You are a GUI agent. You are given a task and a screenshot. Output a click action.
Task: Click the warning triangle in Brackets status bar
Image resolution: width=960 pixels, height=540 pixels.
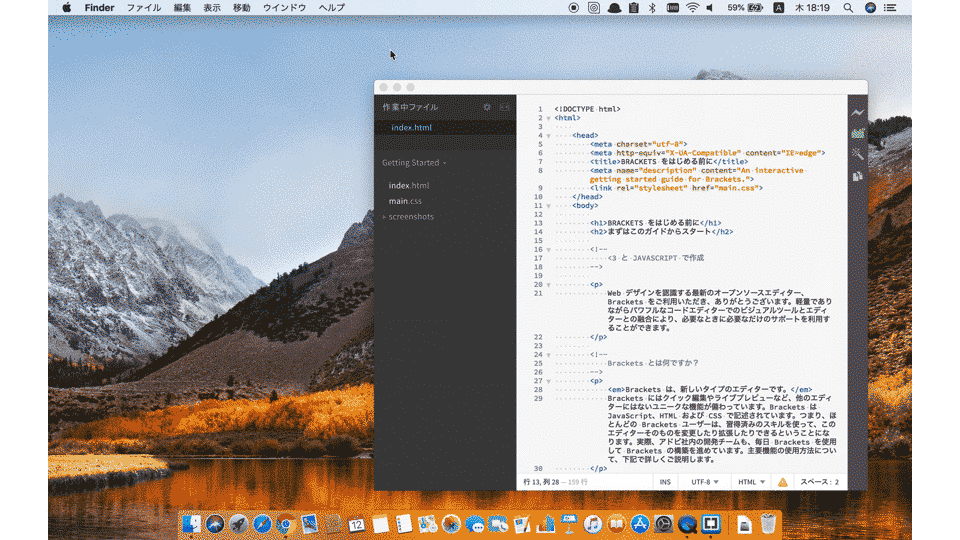782,482
